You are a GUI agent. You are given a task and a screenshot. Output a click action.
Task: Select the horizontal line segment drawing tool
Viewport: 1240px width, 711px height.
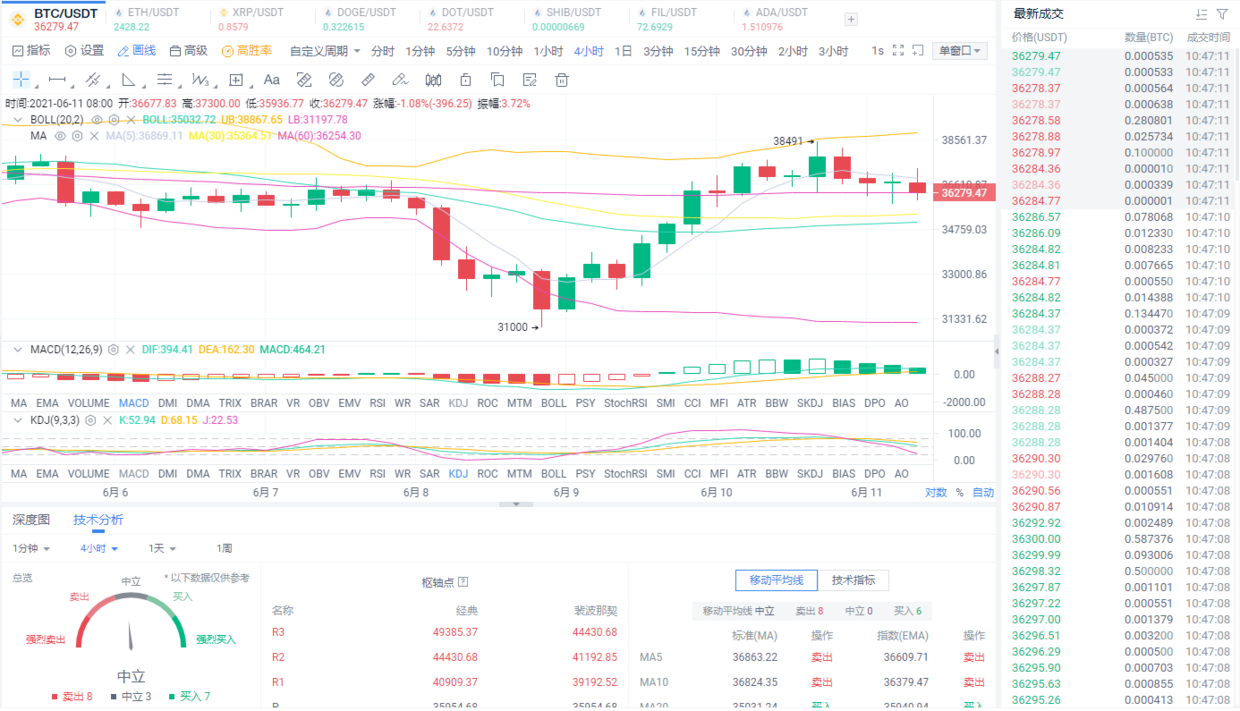[x=57, y=80]
